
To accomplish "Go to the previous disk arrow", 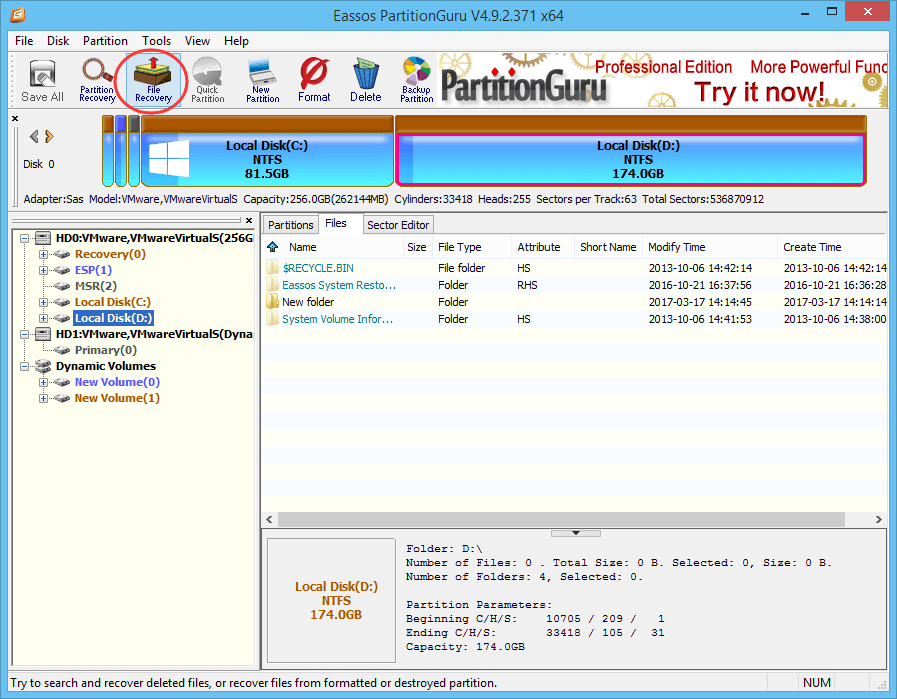I will coord(34,136).
